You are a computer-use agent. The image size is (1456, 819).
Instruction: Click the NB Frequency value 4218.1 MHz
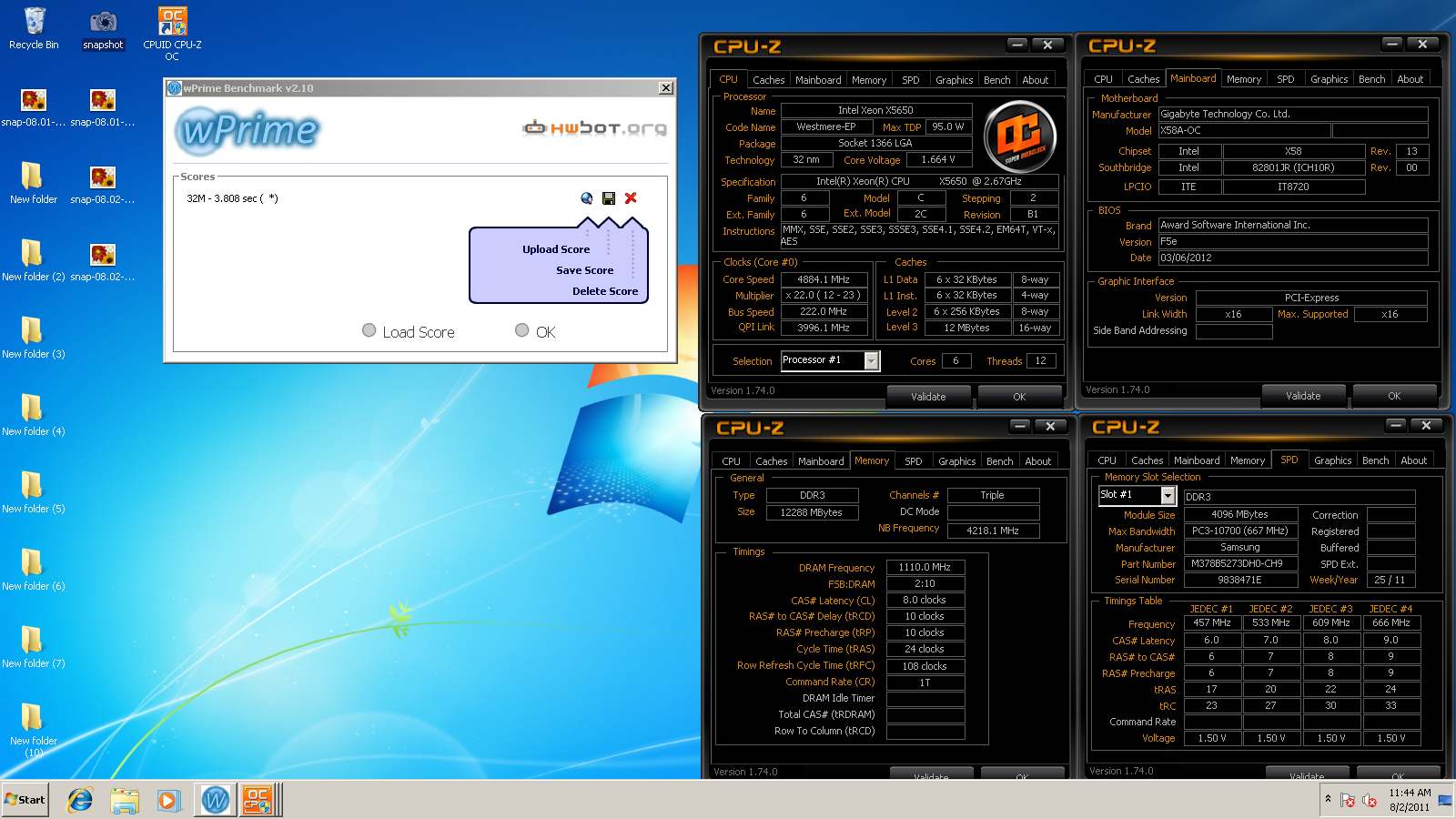(993, 530)
